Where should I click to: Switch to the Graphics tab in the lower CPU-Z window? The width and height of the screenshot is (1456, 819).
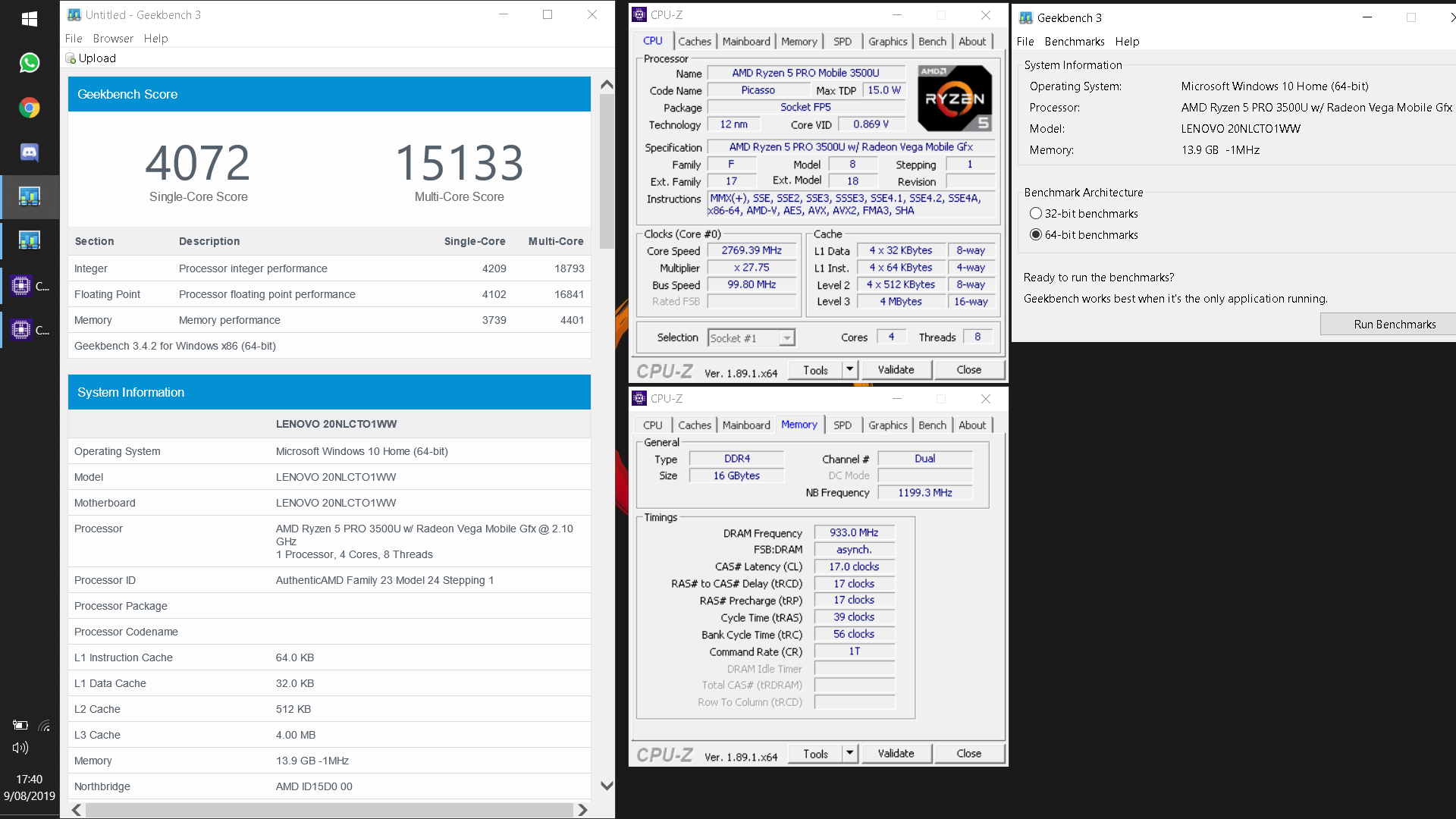888,425
